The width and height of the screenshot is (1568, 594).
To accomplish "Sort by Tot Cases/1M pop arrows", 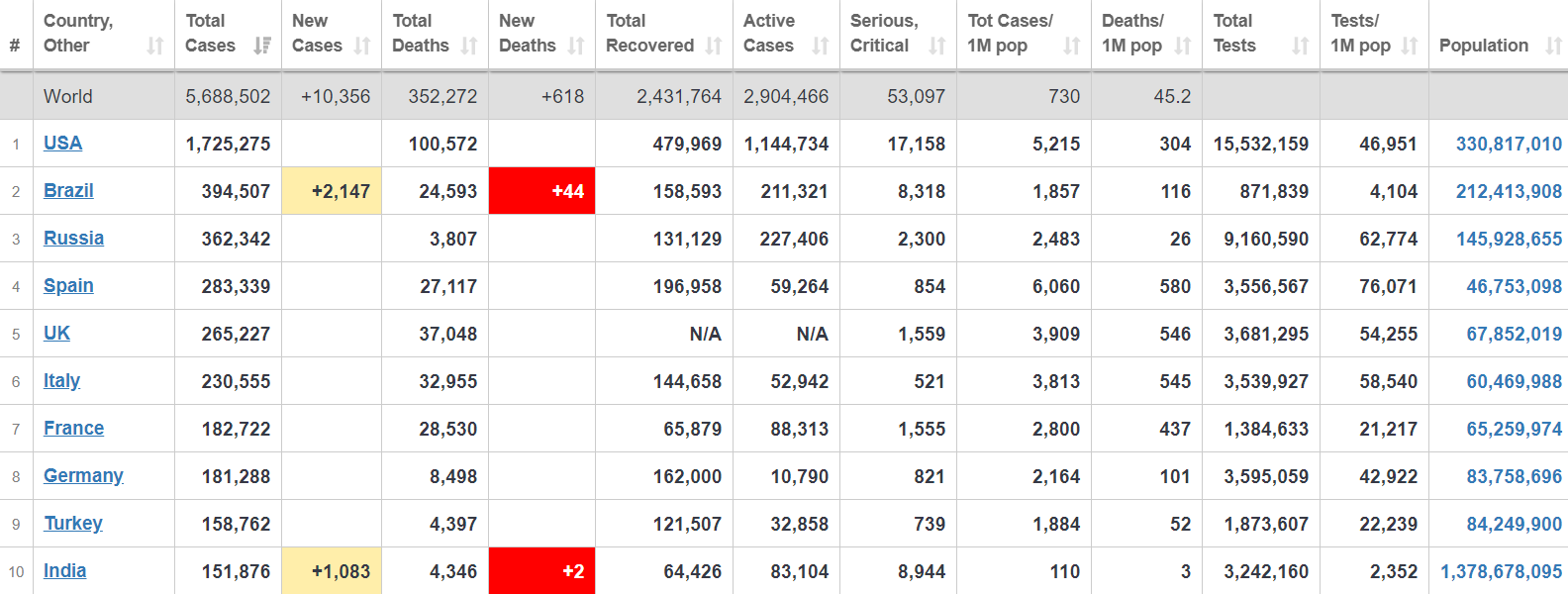I will pos(1072,46).
